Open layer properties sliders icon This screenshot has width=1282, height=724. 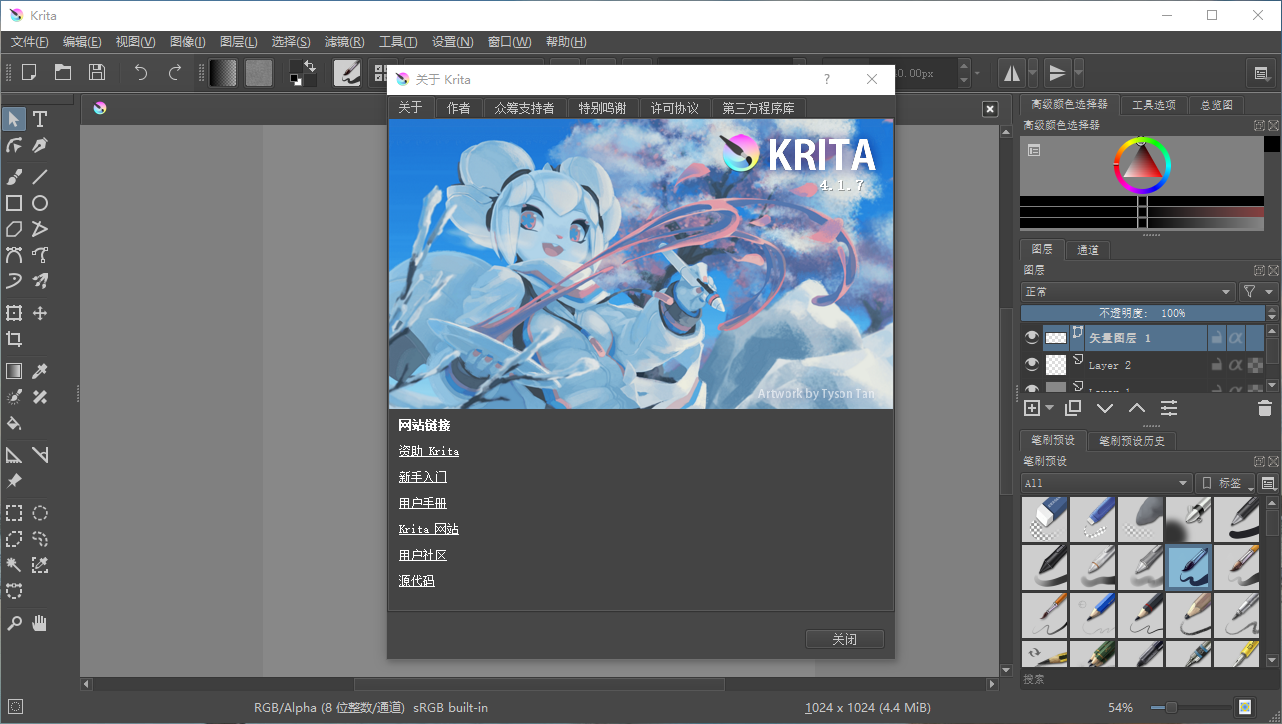[1169, 408]
